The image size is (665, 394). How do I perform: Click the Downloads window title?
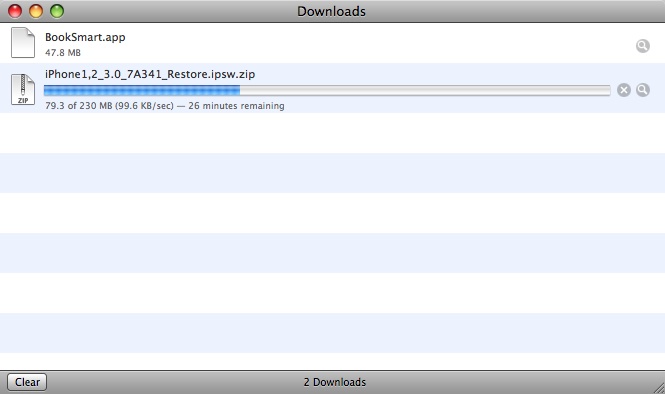pyautogui.click(x=331, y=11)
